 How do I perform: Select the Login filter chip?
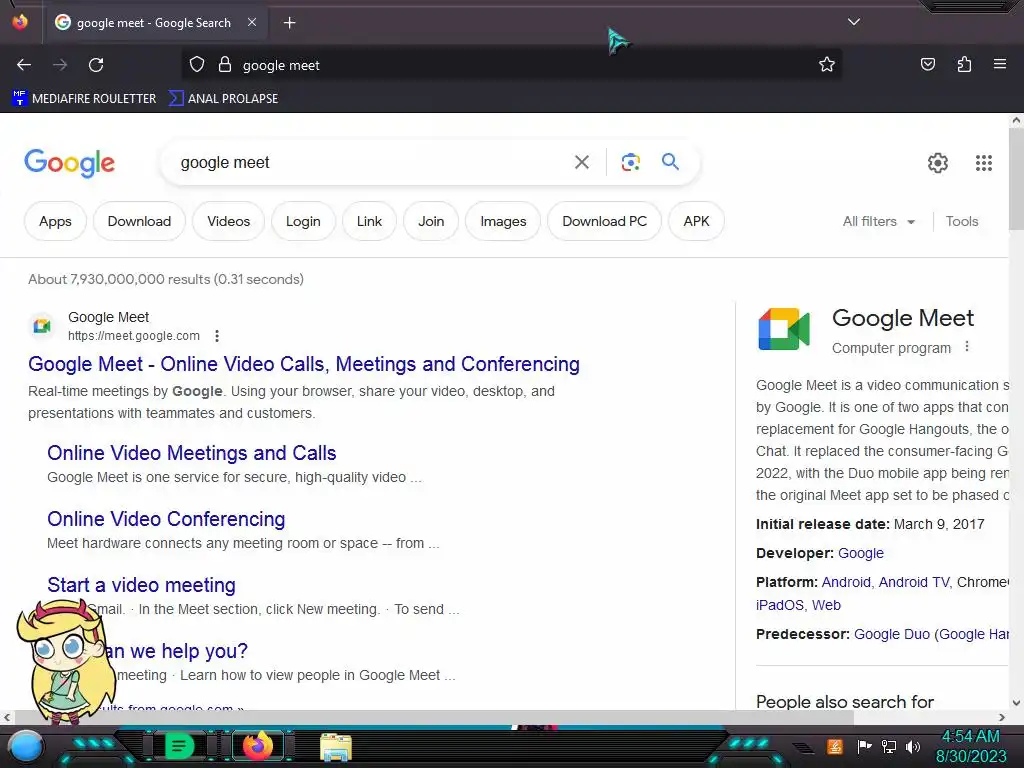pyautogui.click(x=303, y=221)
